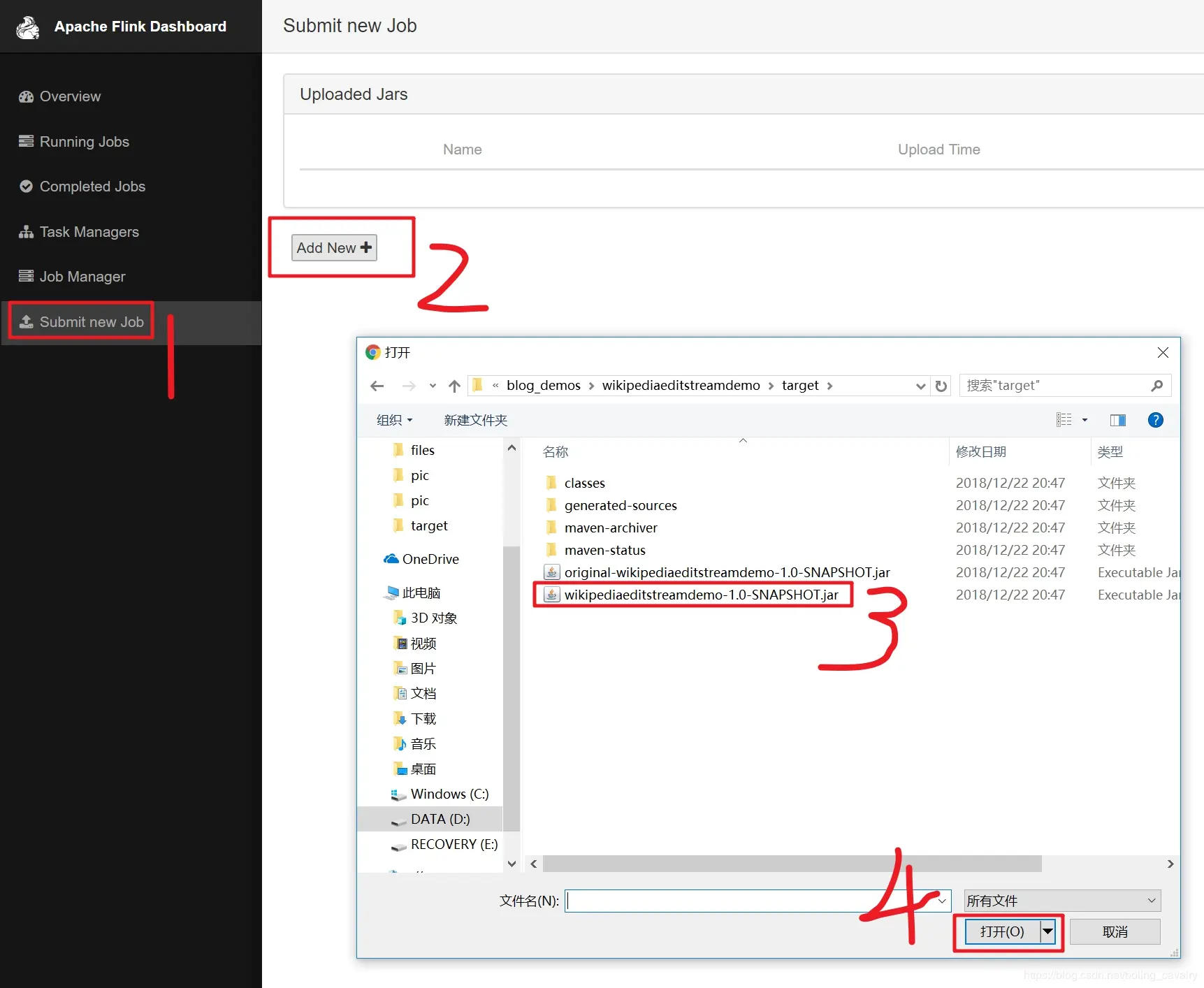
Task: Sort files by 名称 column
Action: [x=556, y=452]
